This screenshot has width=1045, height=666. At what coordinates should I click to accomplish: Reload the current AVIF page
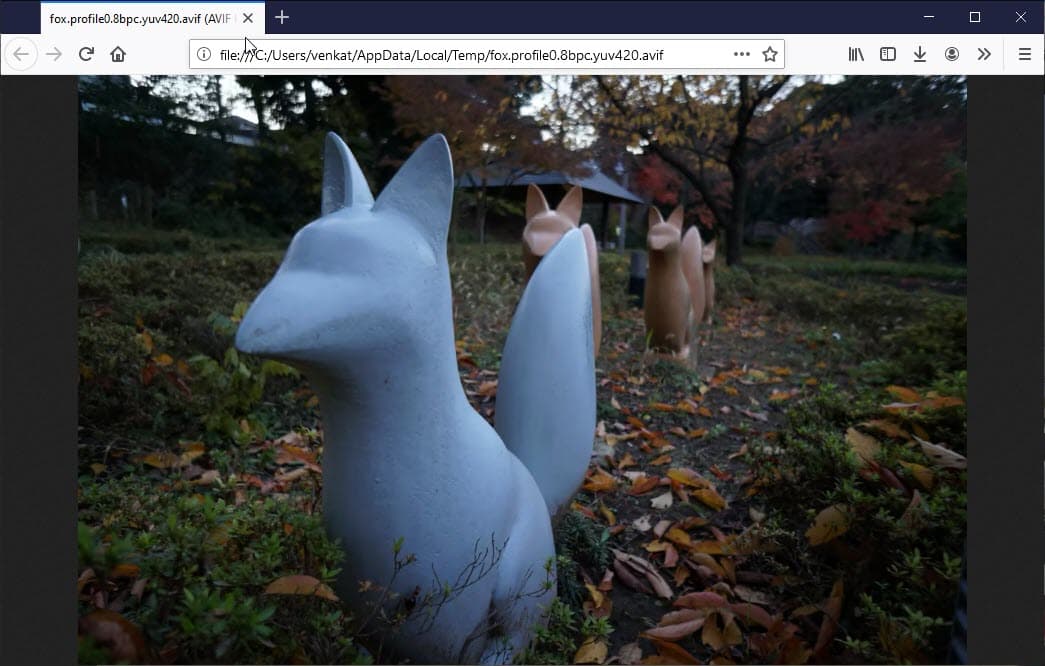coord(86,54)
